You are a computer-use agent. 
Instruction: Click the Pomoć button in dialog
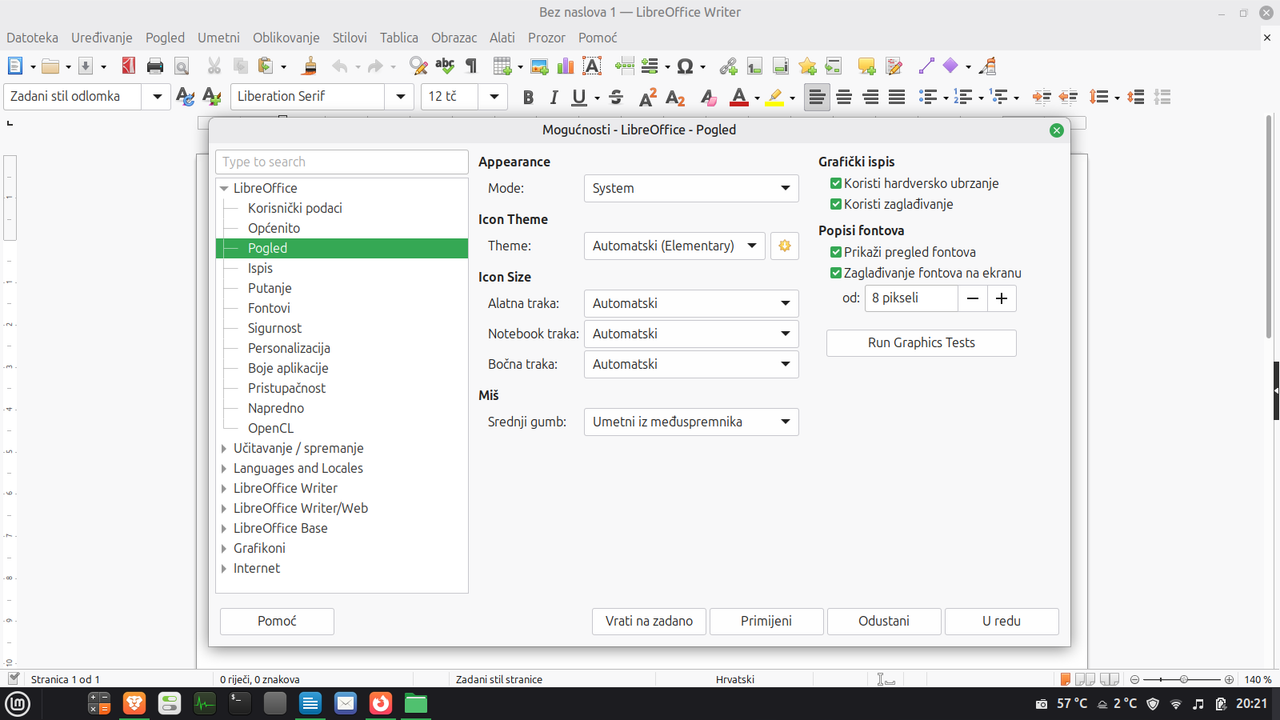coord(277,621)
